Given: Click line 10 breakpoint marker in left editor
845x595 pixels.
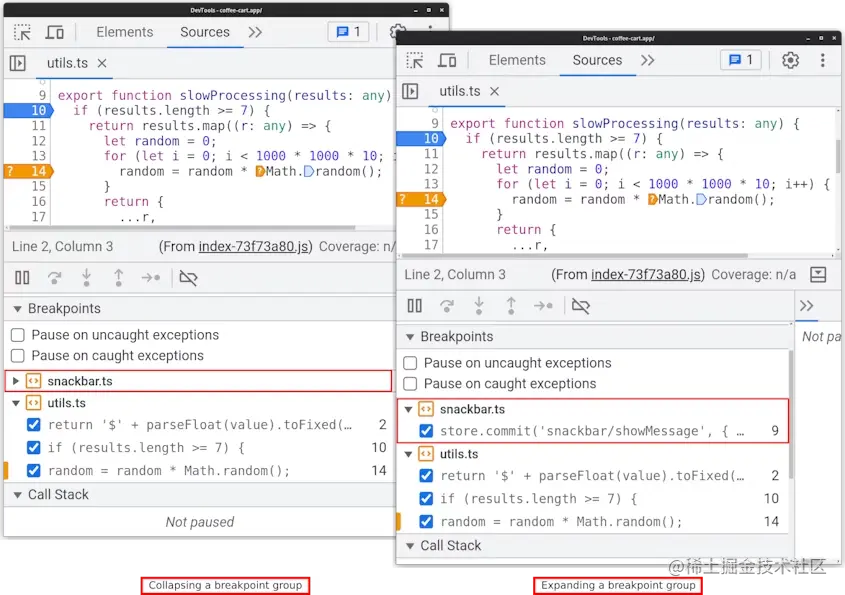Looking at the screenshot, I should point(29,110).
